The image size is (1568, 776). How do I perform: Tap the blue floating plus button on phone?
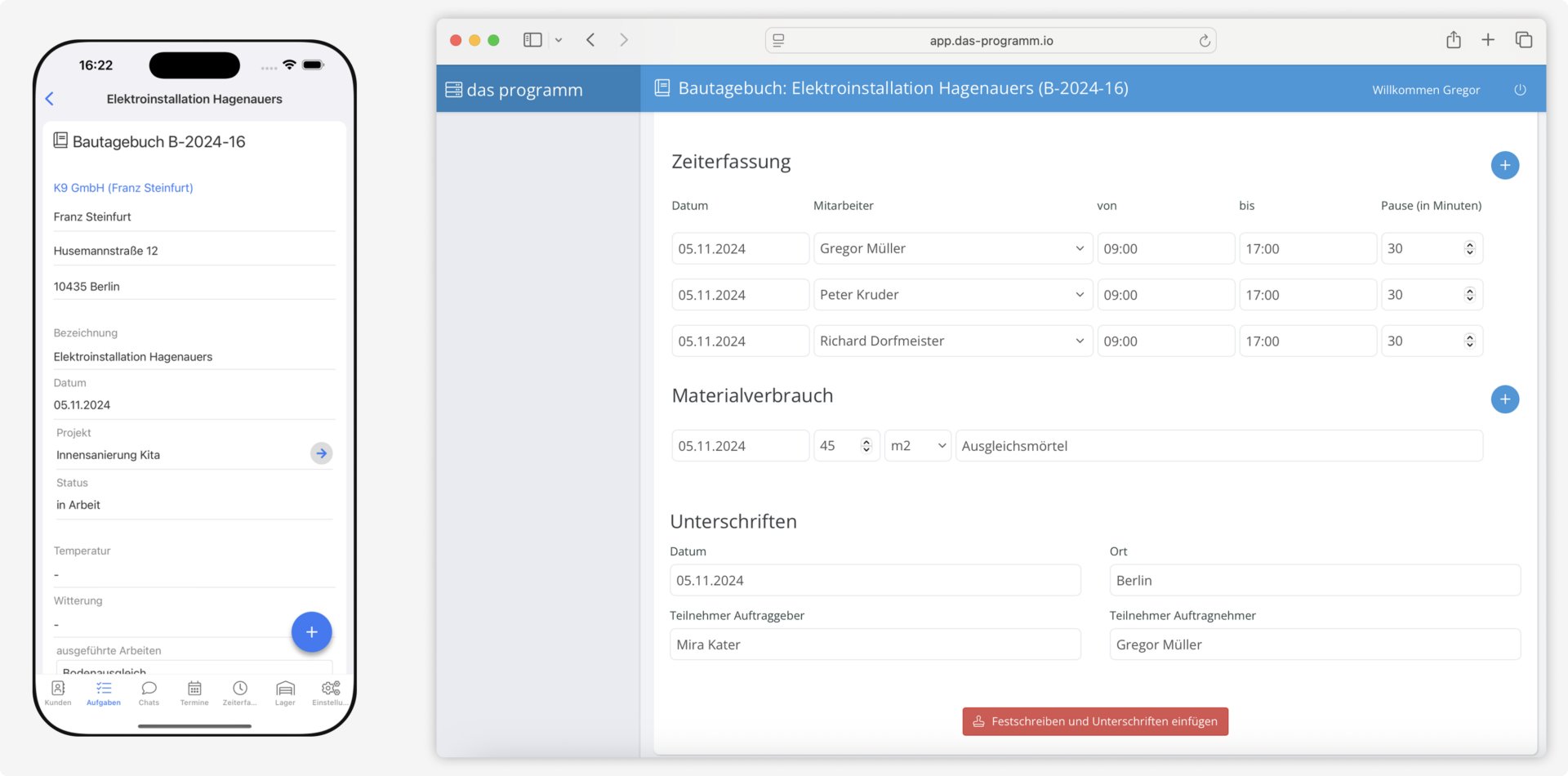tap(311, 631)
